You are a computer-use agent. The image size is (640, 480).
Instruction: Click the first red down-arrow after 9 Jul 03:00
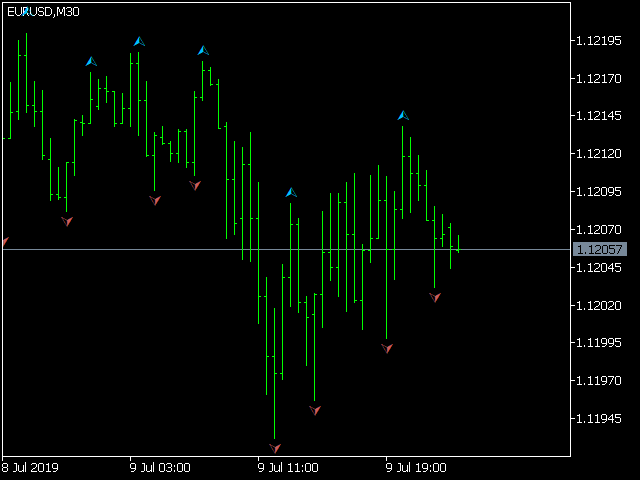point(155,200)
